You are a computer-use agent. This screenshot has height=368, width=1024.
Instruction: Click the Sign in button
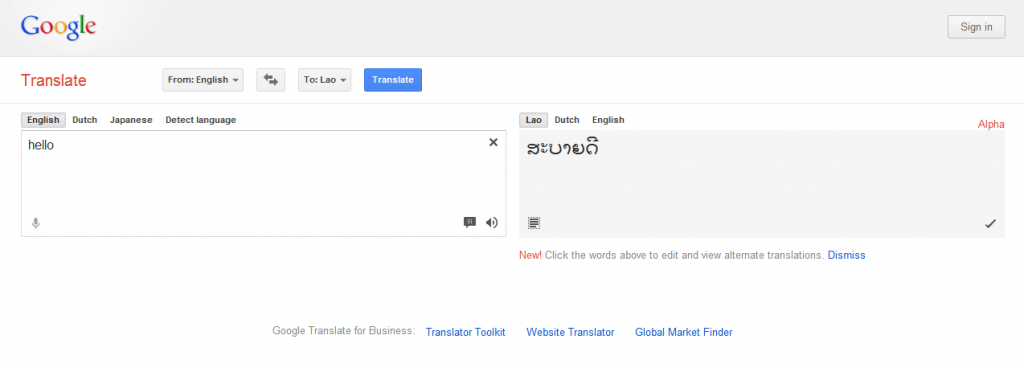976,27
